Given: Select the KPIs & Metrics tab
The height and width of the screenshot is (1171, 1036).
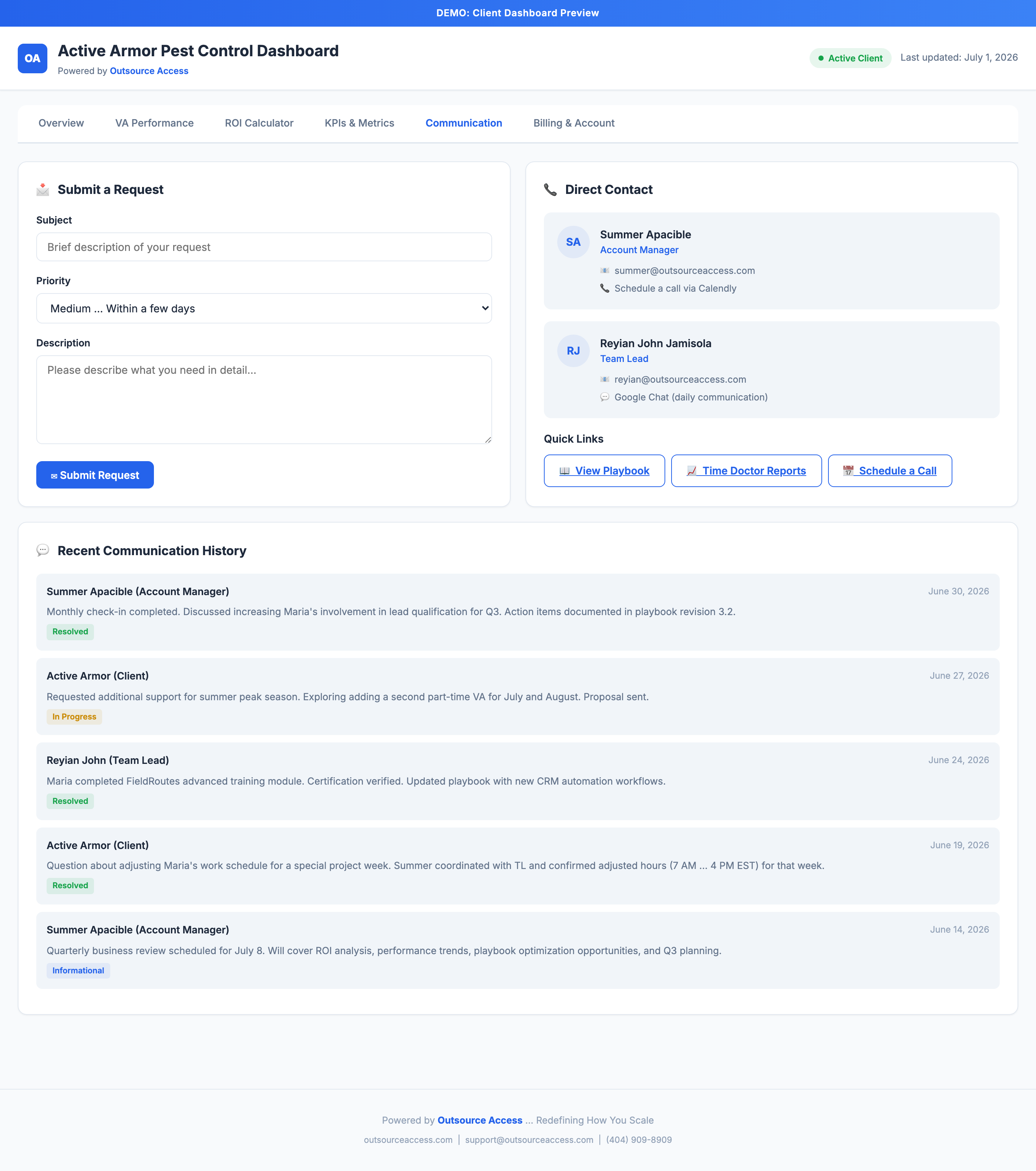Looking at the screenshot, I should click(360, 123).
